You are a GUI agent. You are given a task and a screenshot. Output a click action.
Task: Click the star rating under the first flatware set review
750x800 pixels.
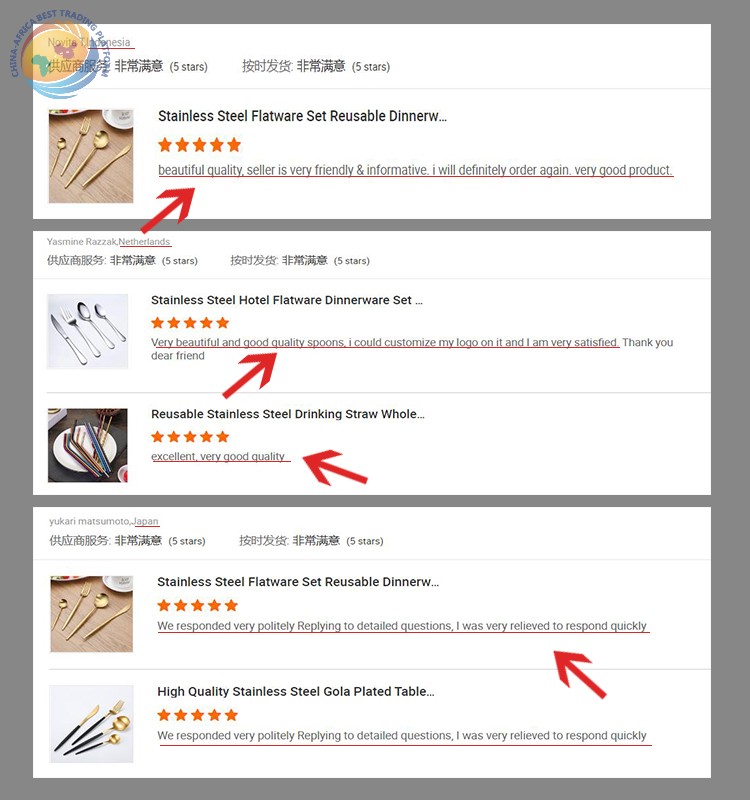(x=199, y=145)
